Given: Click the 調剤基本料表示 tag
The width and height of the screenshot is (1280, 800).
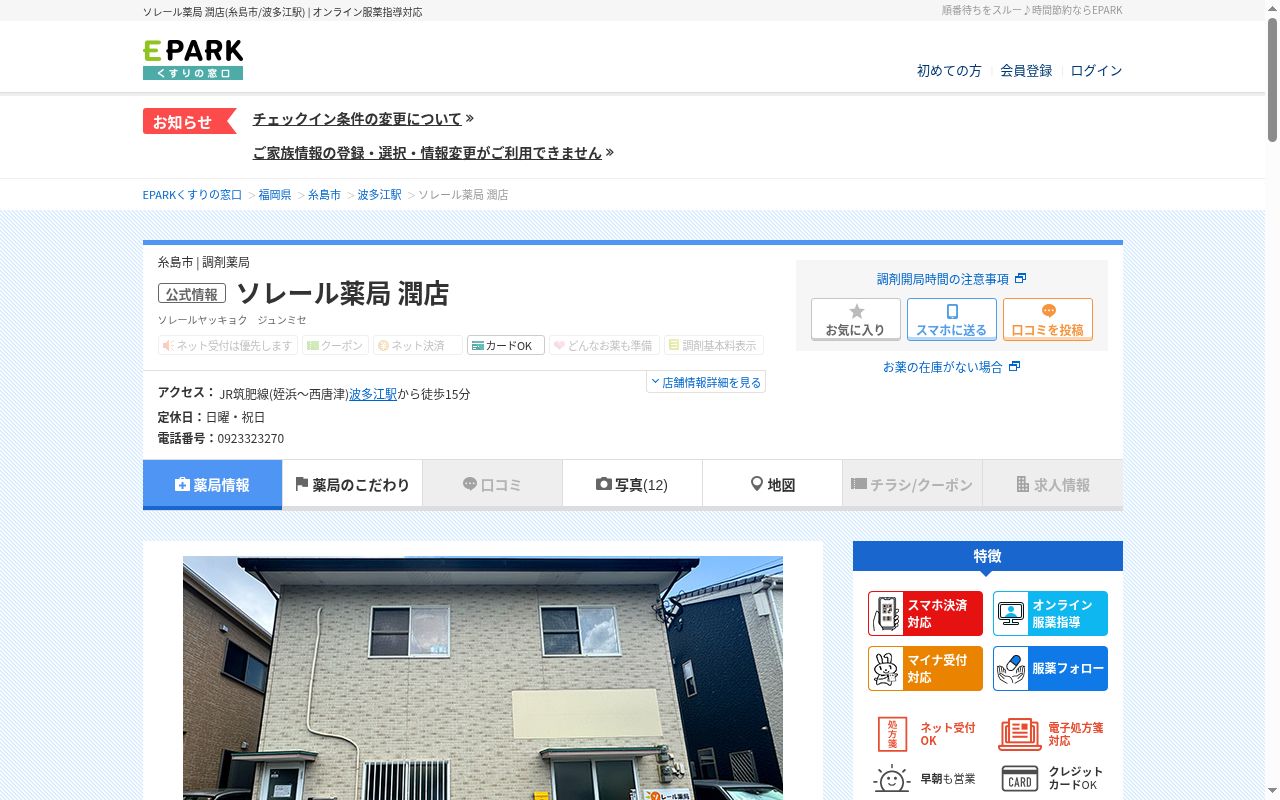Looking at the screenshot, I should 714,345.
